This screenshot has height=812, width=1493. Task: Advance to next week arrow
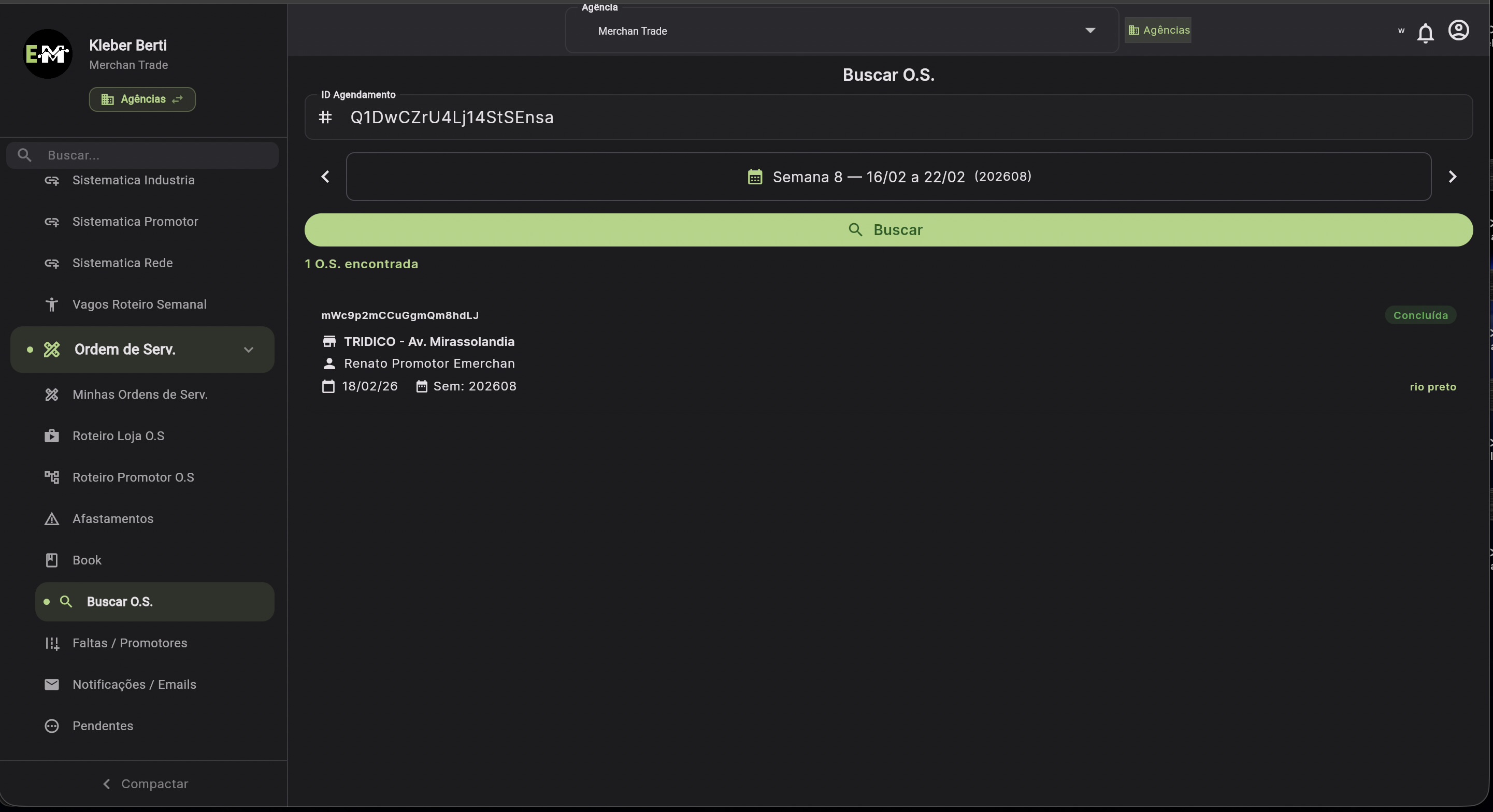click(x=1453, y=177)
